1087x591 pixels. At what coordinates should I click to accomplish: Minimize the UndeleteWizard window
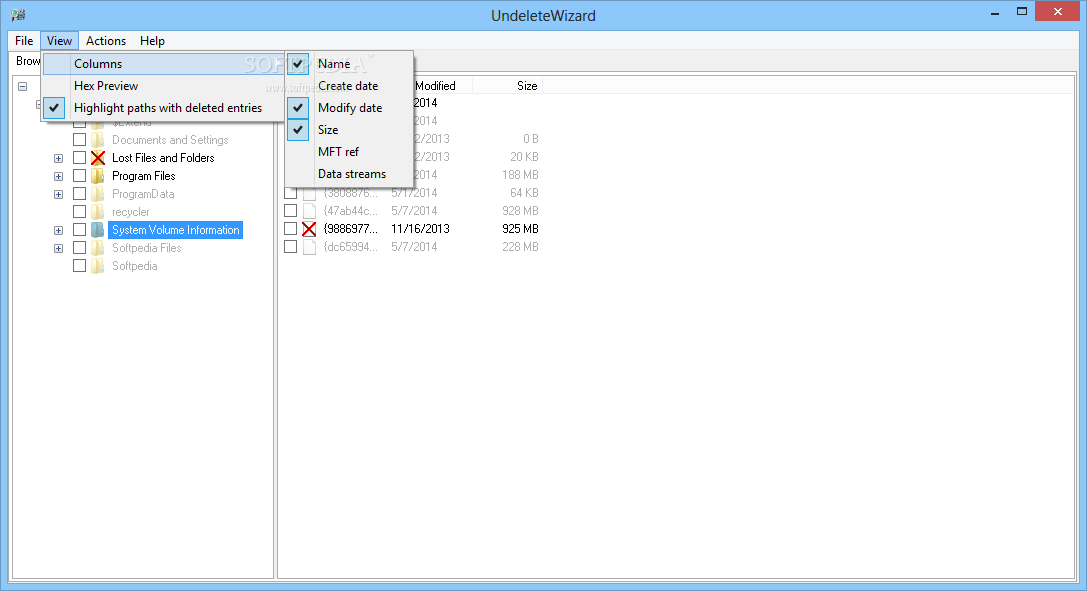[x=995, y=12]
